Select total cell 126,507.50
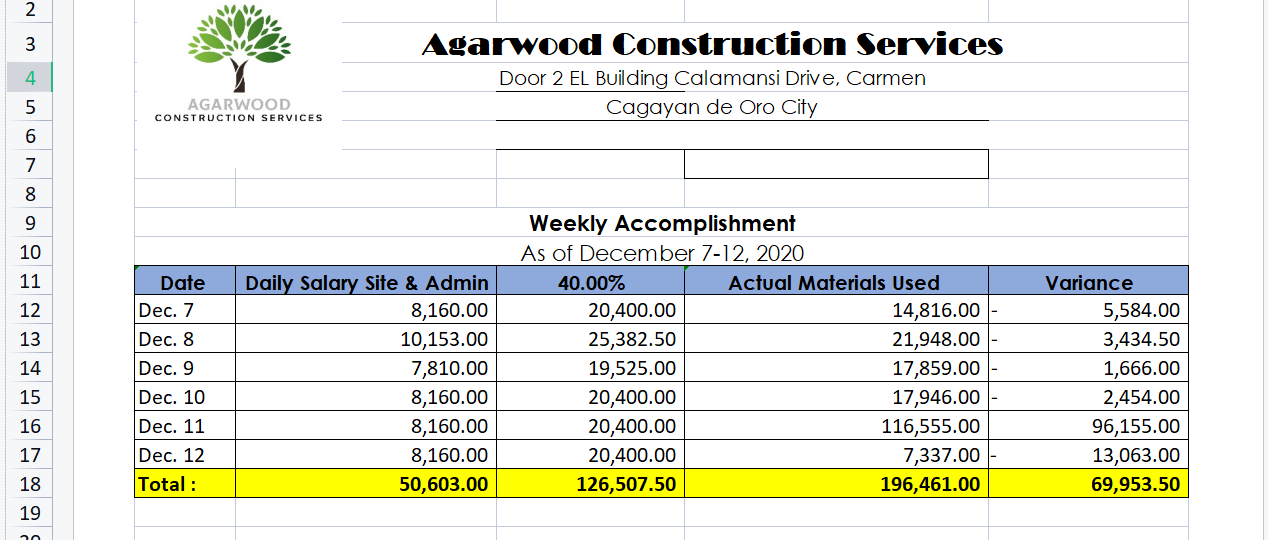The height and width of the screenshot is (540, 1268). click(x=591, y=484)
